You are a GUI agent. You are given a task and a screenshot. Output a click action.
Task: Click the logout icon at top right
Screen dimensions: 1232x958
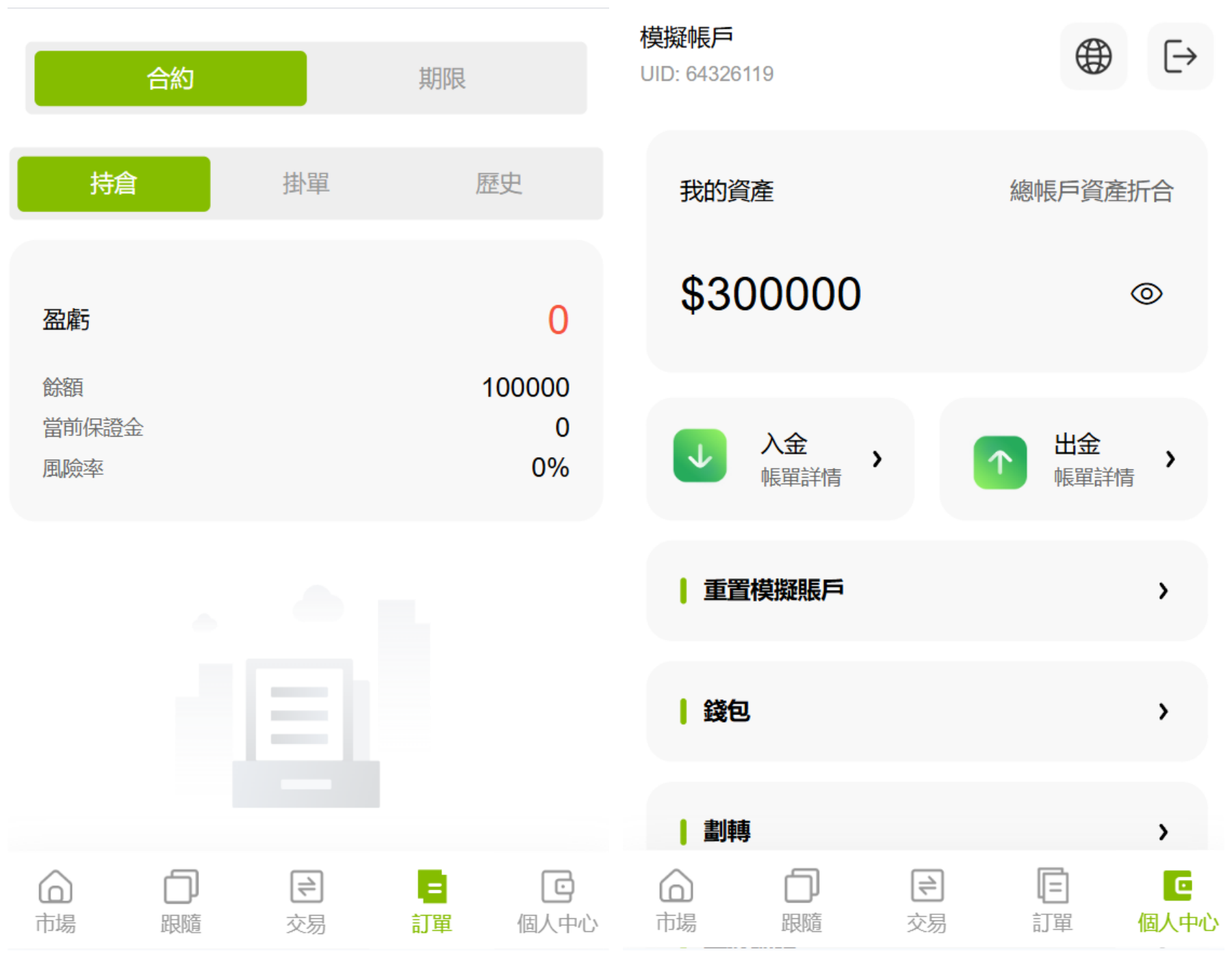pos(1179,56)
